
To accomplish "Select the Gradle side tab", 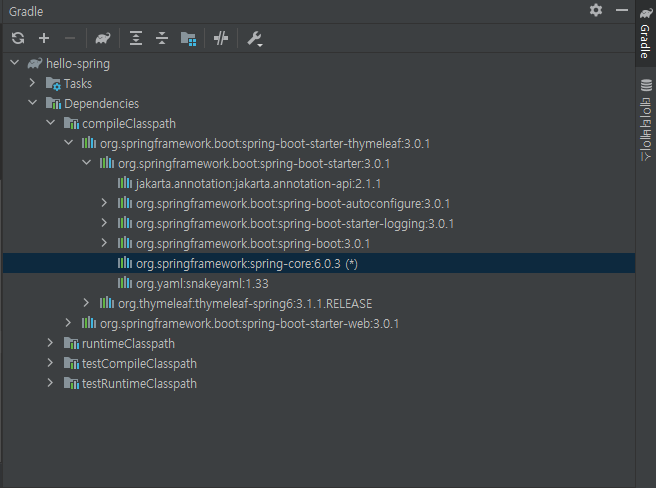I will 646,33.
